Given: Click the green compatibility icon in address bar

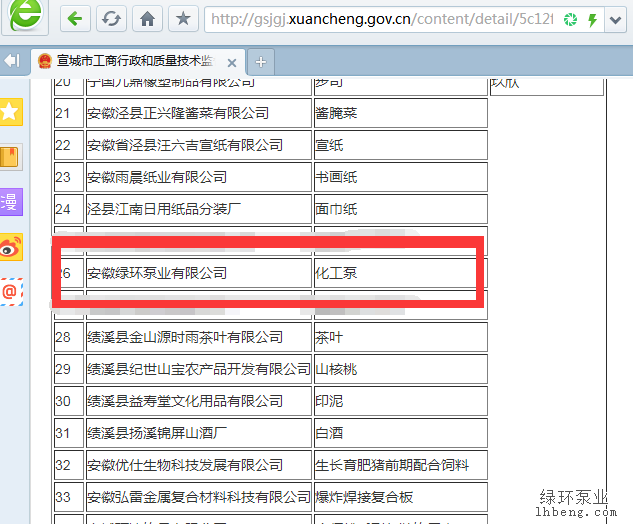Looking at the screenshot, I should click(571, 20).
